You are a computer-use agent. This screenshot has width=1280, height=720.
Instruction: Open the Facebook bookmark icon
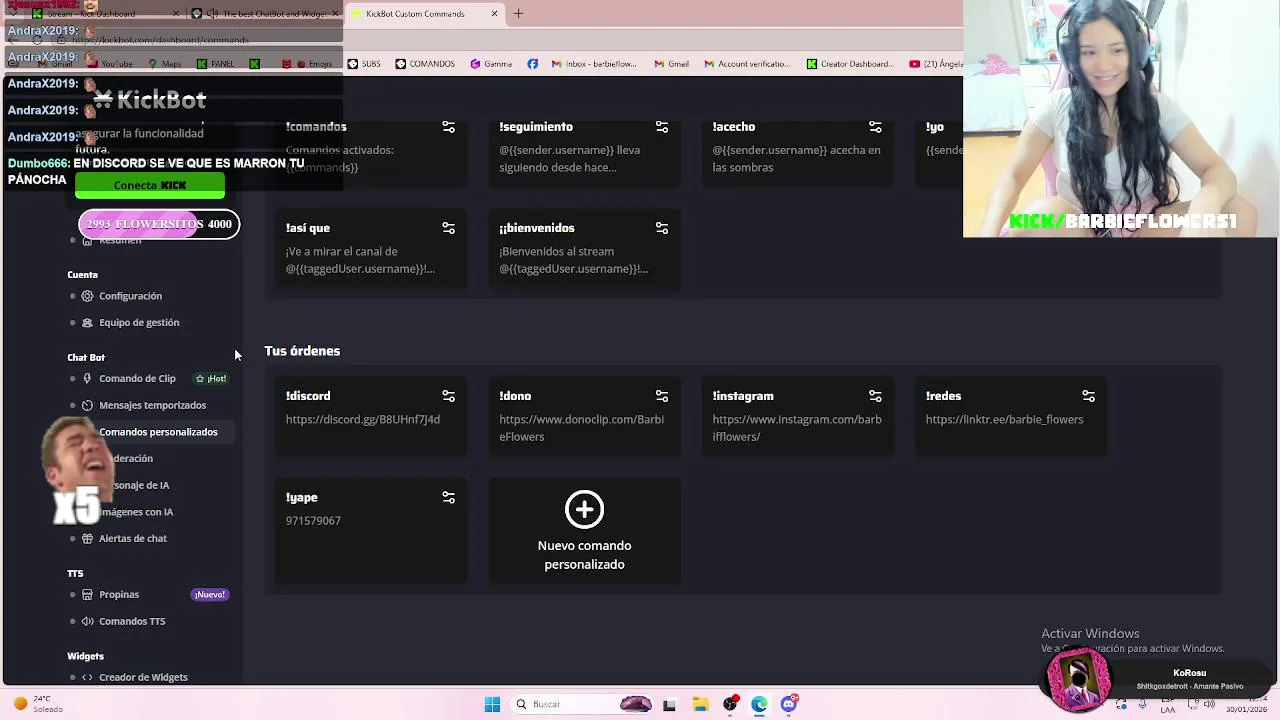coord(532,64)
